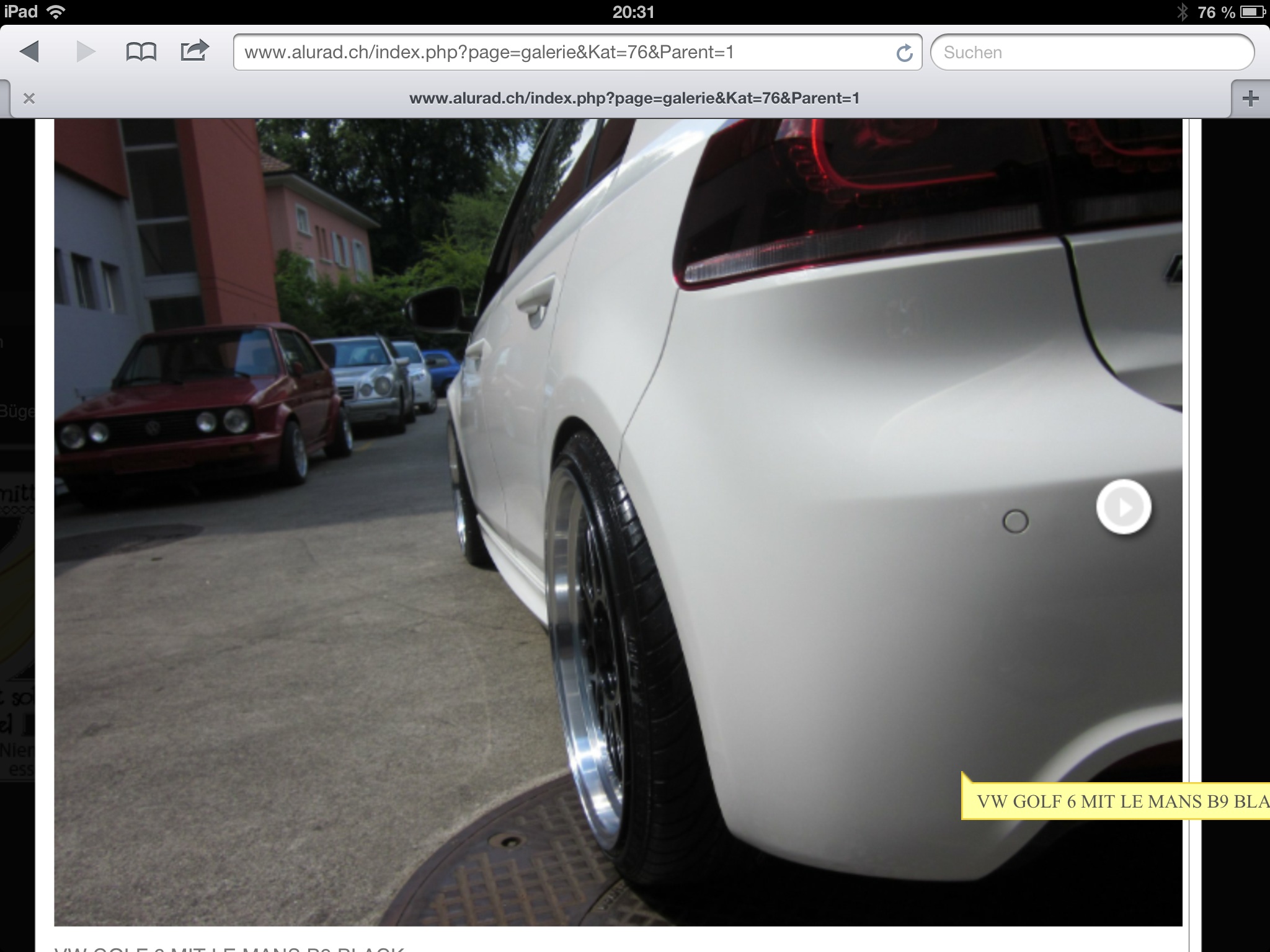Tap the yellow VW GOLF 6 tooltip

(x=1116, y=801)
